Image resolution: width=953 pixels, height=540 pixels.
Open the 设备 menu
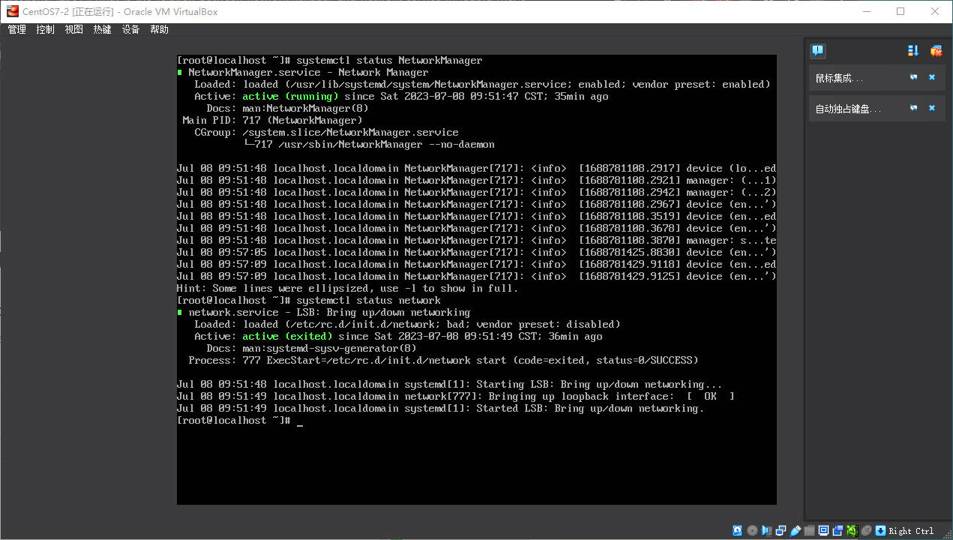131,30
